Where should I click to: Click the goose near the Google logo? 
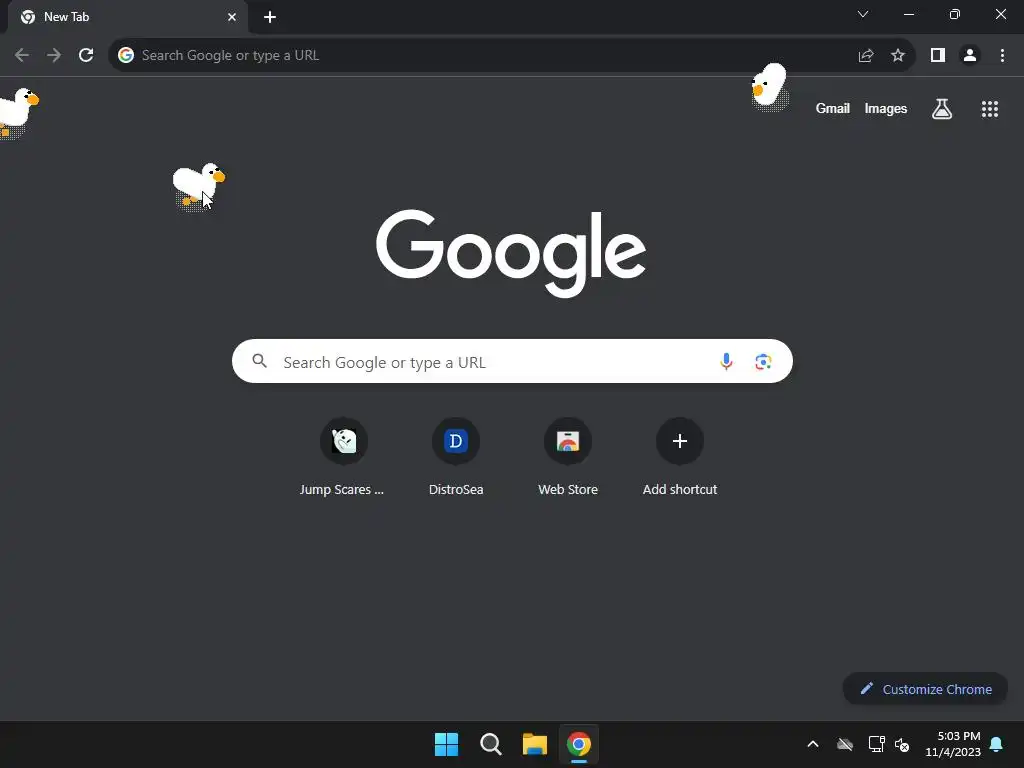198,186
